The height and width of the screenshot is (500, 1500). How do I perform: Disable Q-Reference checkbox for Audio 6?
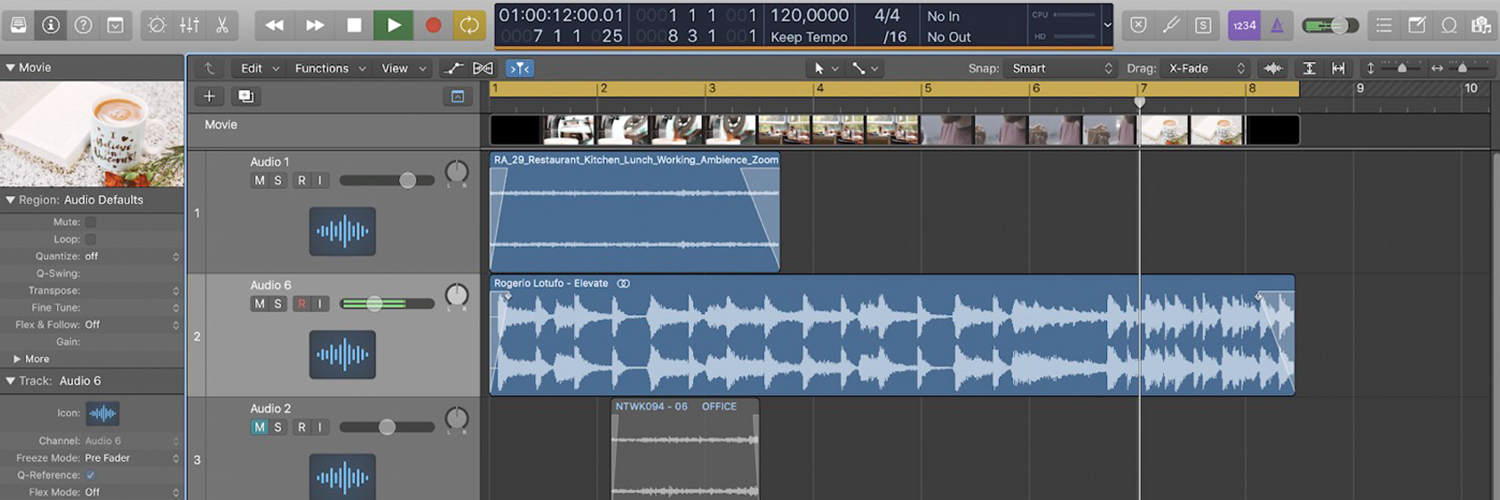tap(90, 475)
